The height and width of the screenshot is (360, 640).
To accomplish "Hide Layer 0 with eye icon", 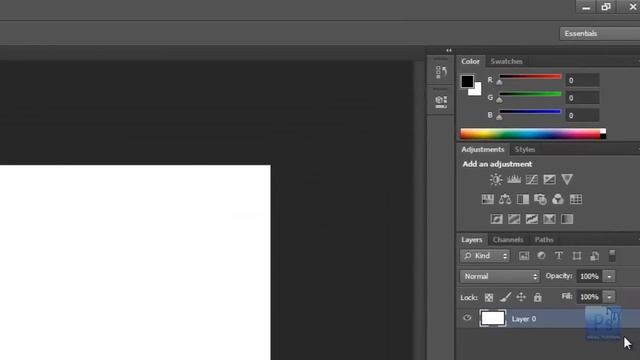I will tap(467, 318).
